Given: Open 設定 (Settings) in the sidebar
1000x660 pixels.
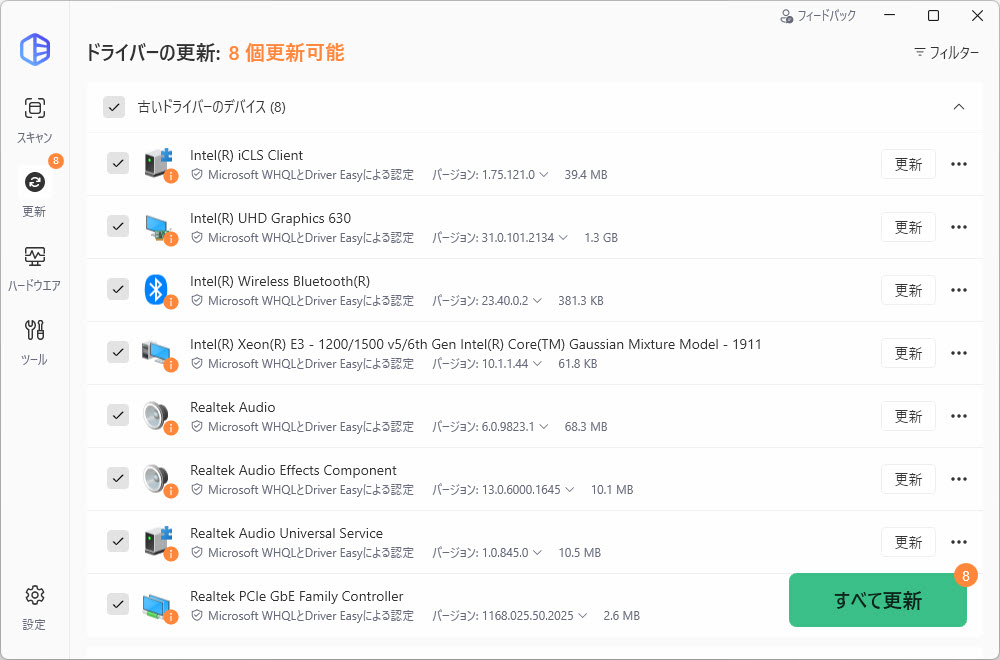Looking at the screenshot, I should coord(34,607).
